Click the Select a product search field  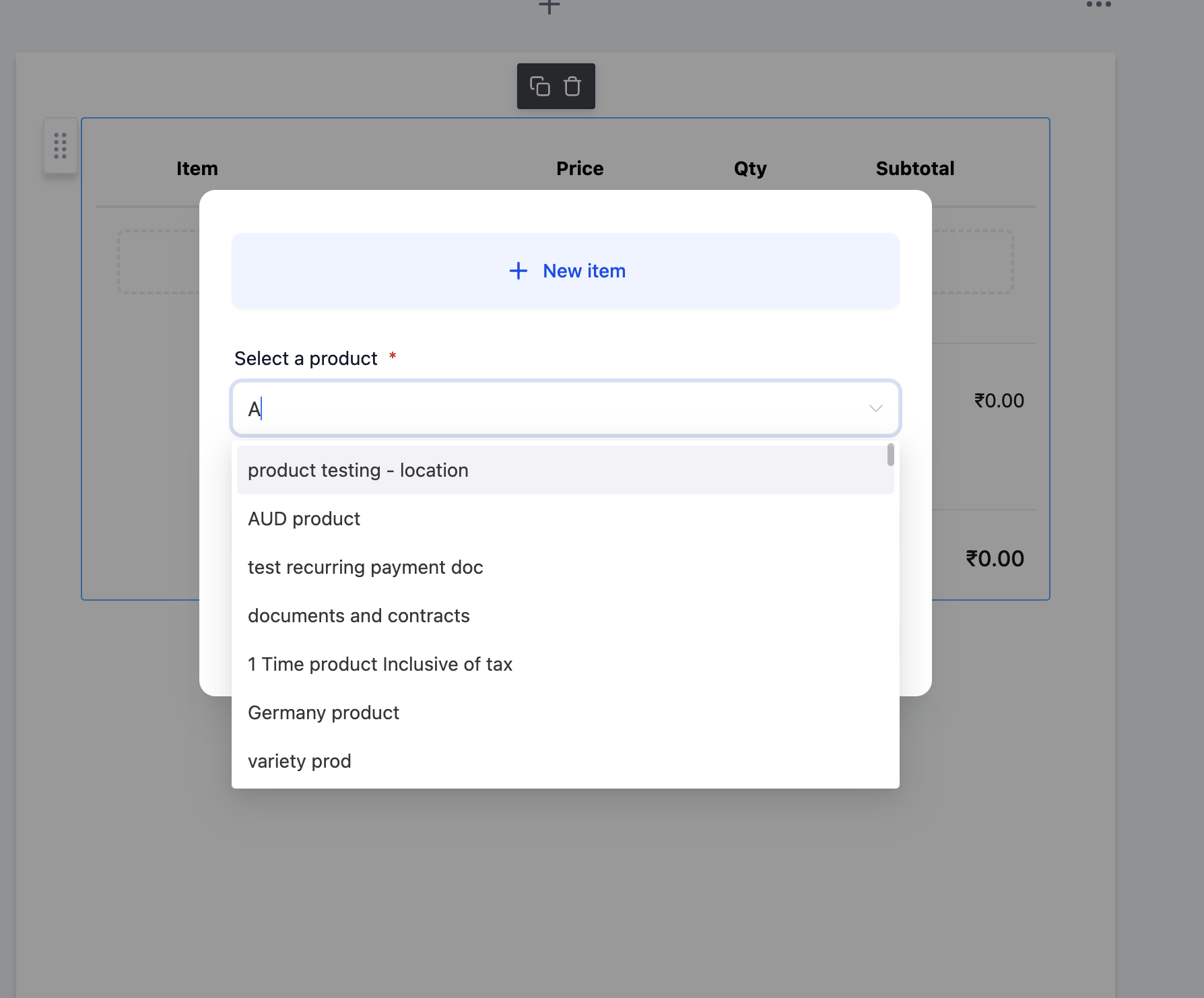tap(566, 409)
